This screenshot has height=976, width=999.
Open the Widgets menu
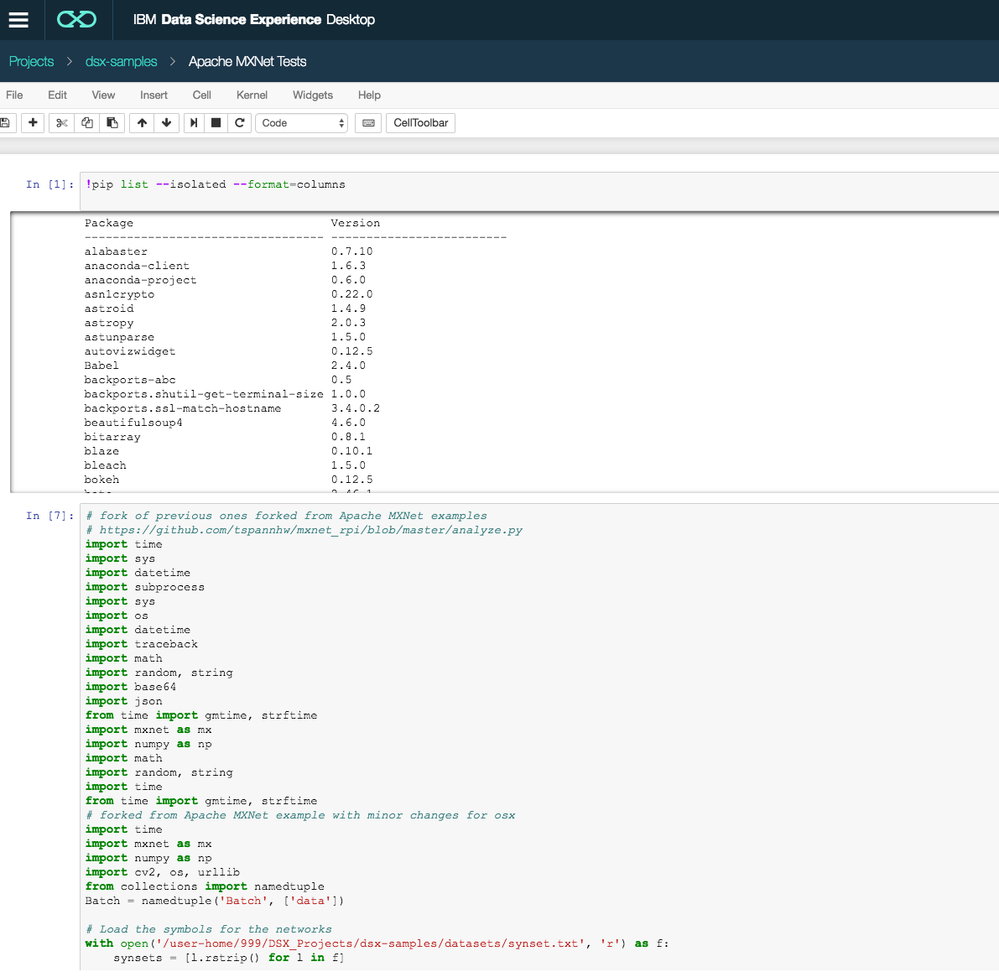(x=312, y=95)
